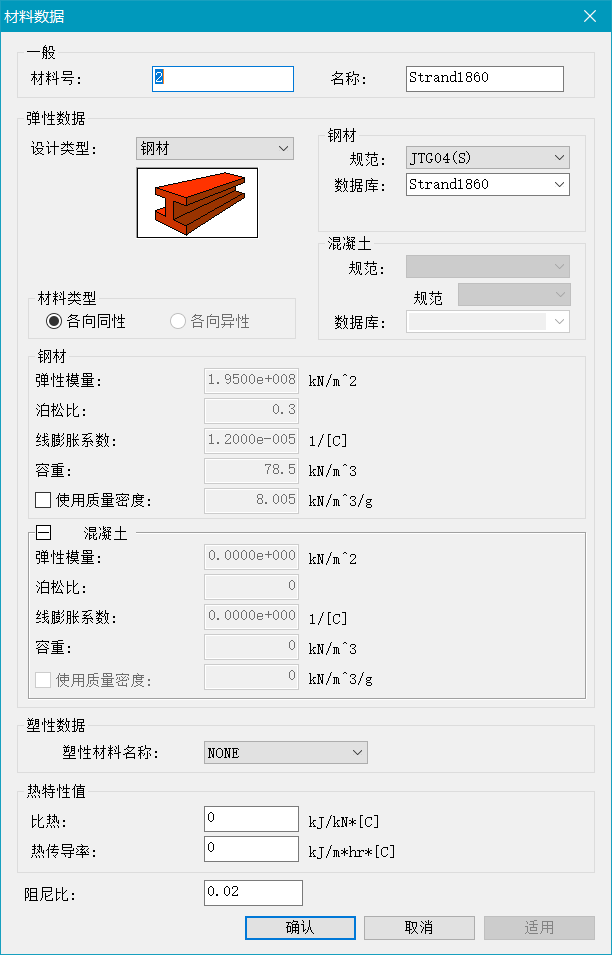Open the 钢材 数据库 Strand1860 combo box

click(487, 184)
